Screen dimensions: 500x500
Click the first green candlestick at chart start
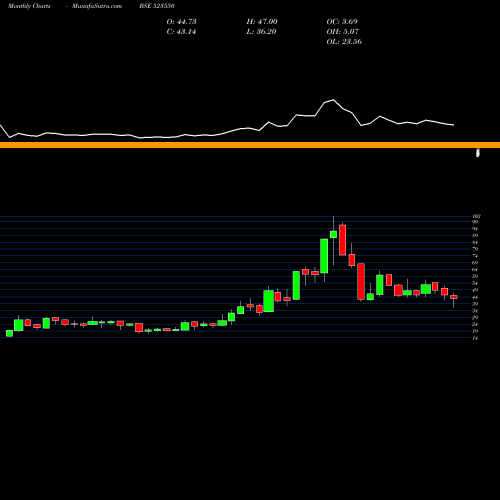(9, 333)
